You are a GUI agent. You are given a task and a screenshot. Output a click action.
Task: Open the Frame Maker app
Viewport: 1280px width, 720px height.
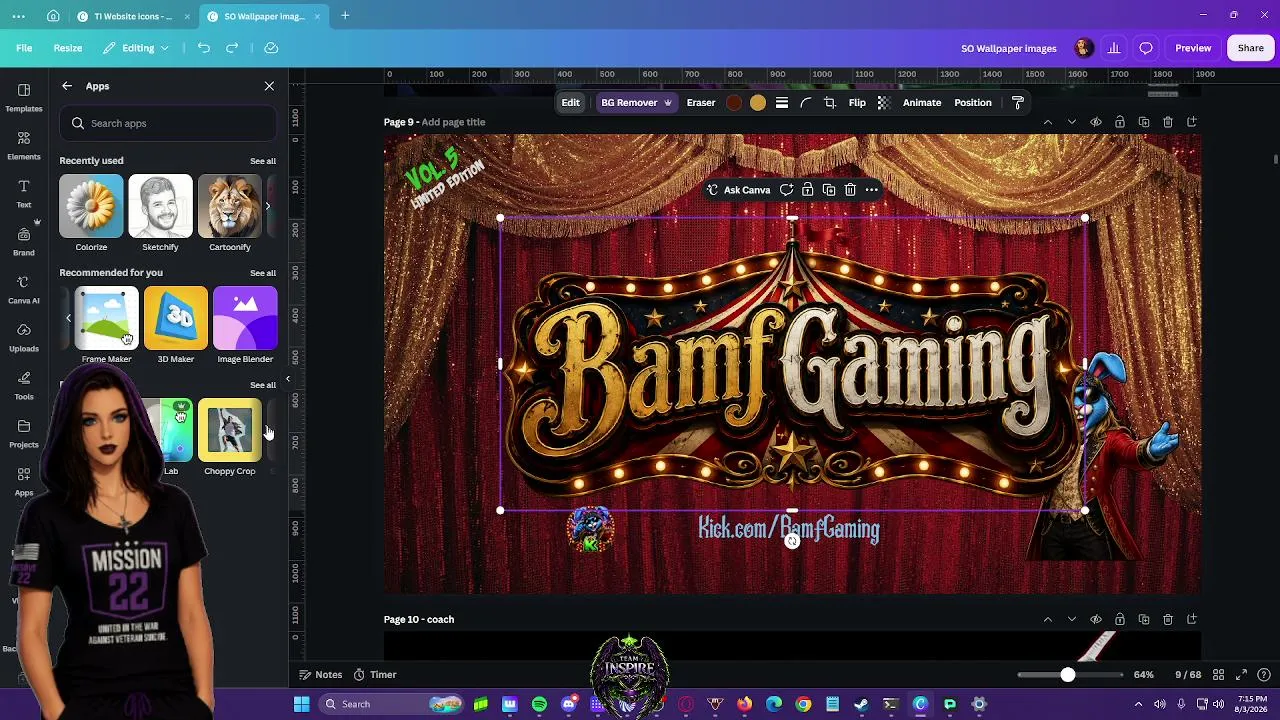106,326
